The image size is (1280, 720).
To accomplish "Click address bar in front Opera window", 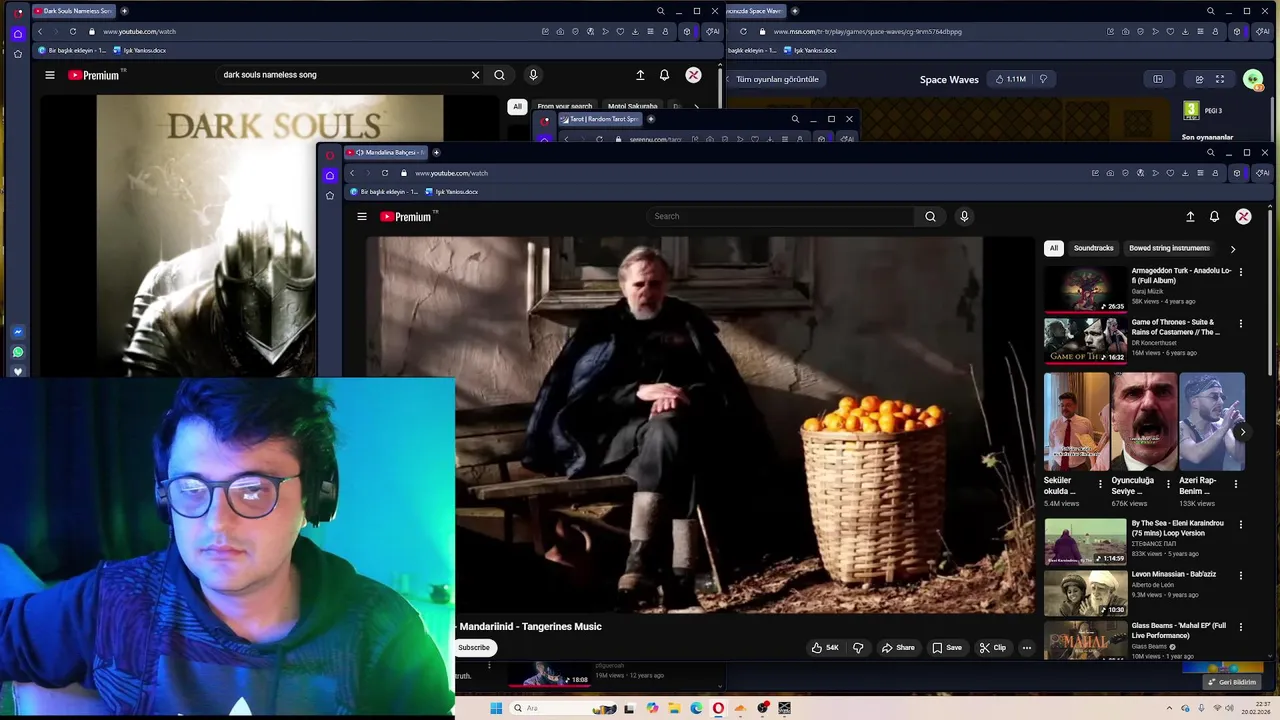I will point(740,173).
